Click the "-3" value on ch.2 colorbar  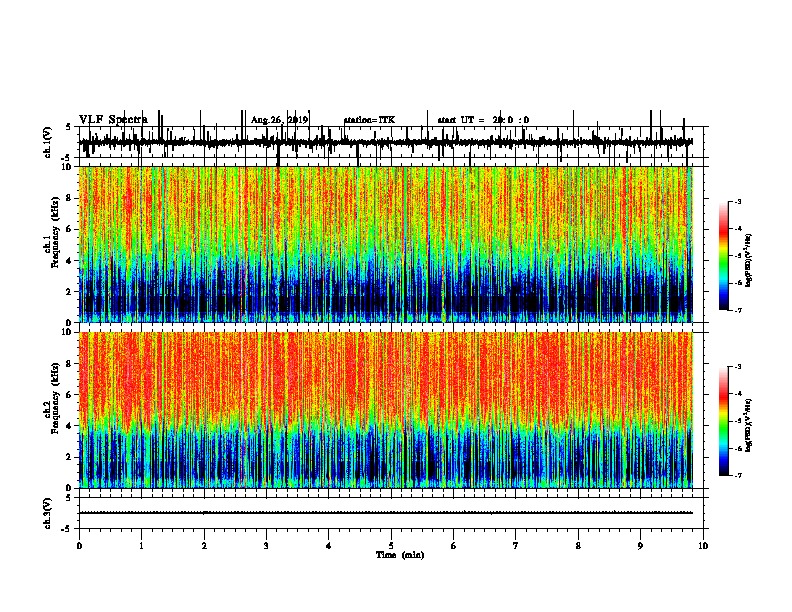[x=738, y=367]
